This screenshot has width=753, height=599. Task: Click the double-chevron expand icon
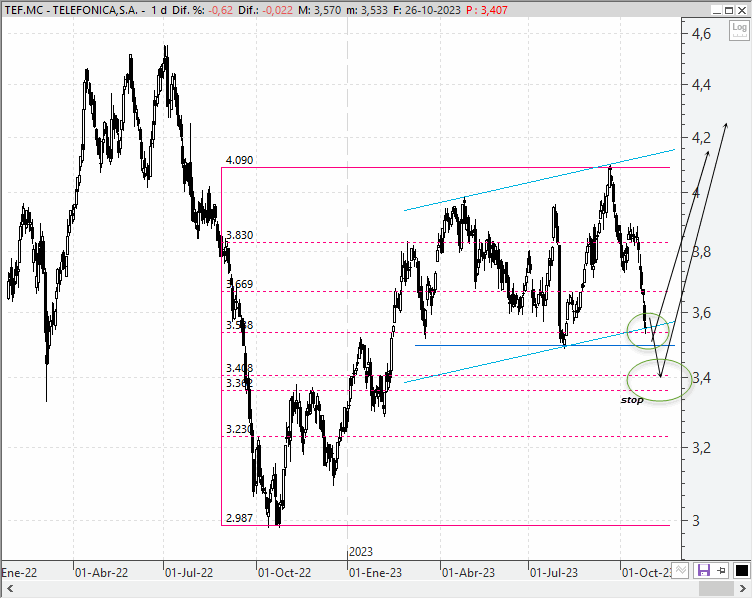(x=680, y=571)
